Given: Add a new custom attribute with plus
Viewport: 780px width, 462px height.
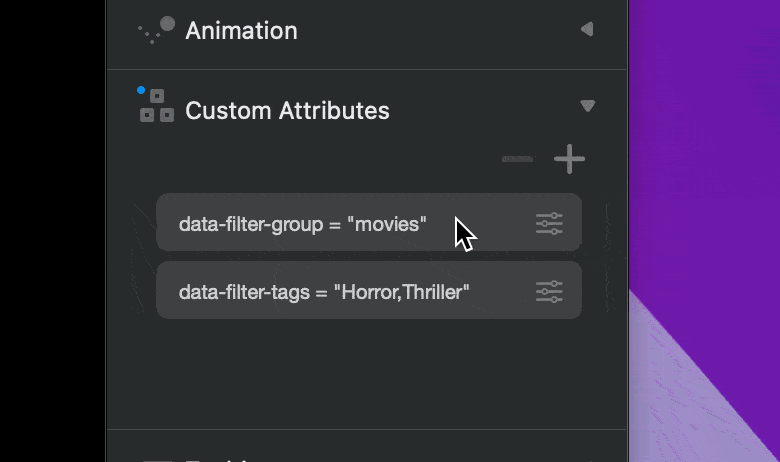Looking at the screenshot, I should tap(569, 158).
